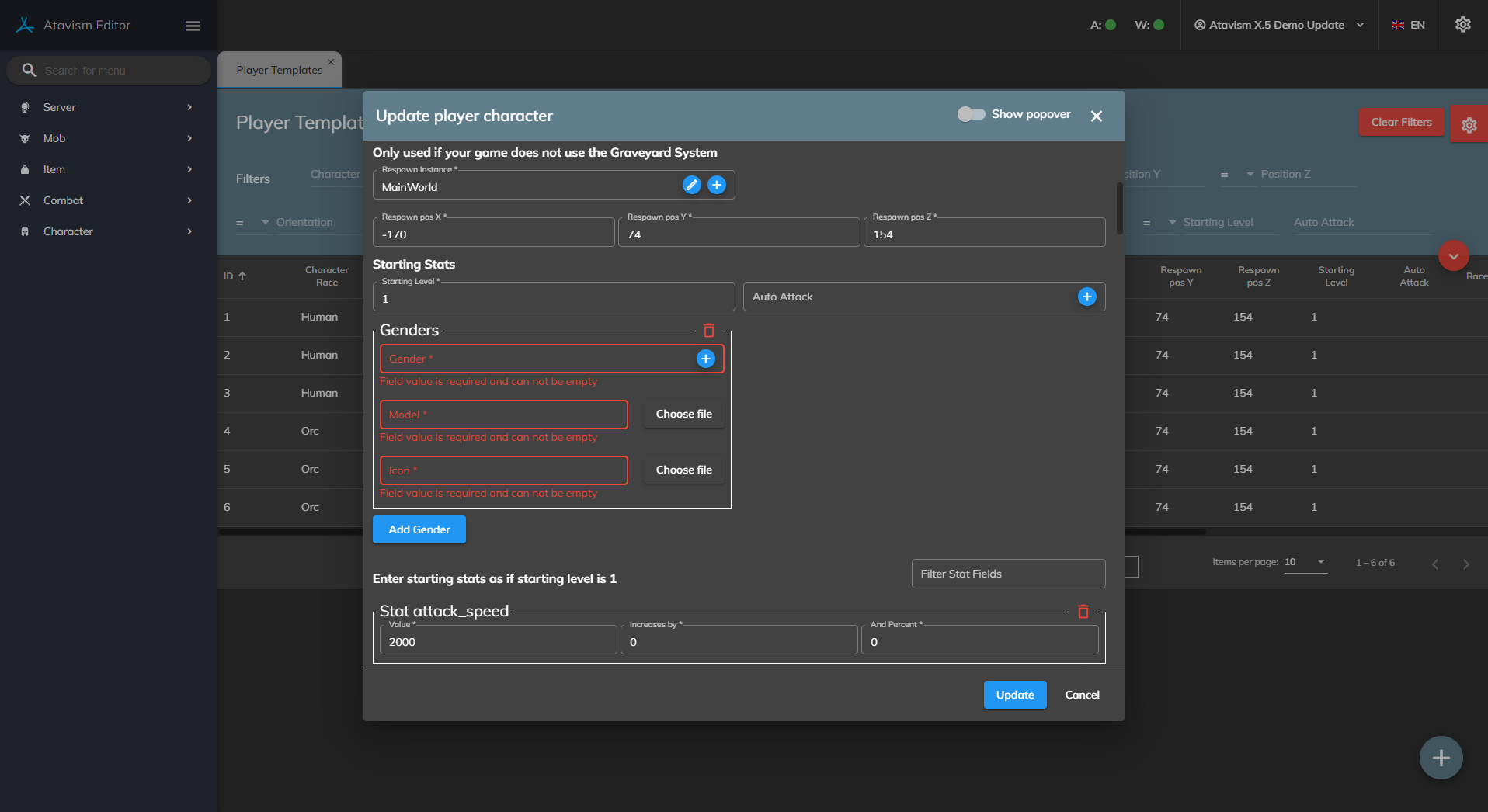Viewport: 1488px width, 812px height.
Task: Switch to the Player Templates tab
Action: [x=279, y=70]
